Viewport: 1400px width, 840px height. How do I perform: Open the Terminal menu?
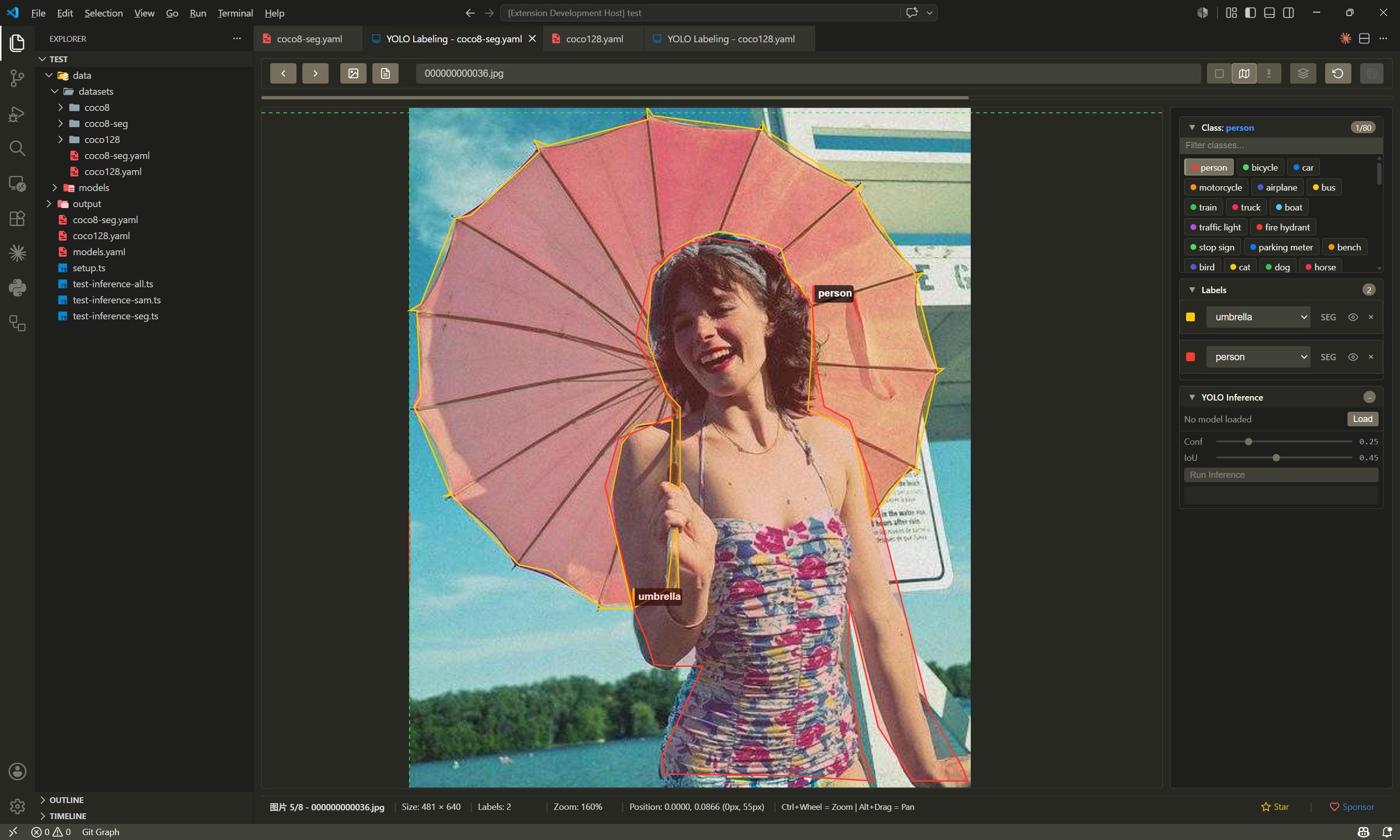(235, 13)
